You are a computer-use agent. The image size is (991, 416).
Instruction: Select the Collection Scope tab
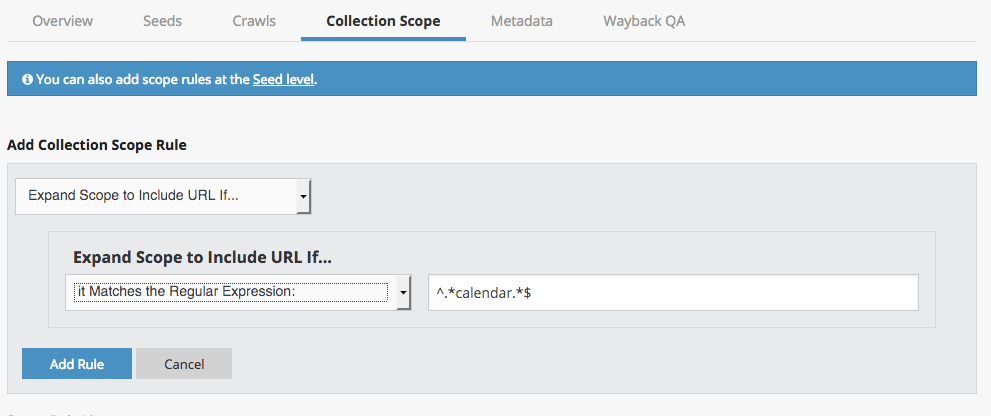[x=383, y=20]
